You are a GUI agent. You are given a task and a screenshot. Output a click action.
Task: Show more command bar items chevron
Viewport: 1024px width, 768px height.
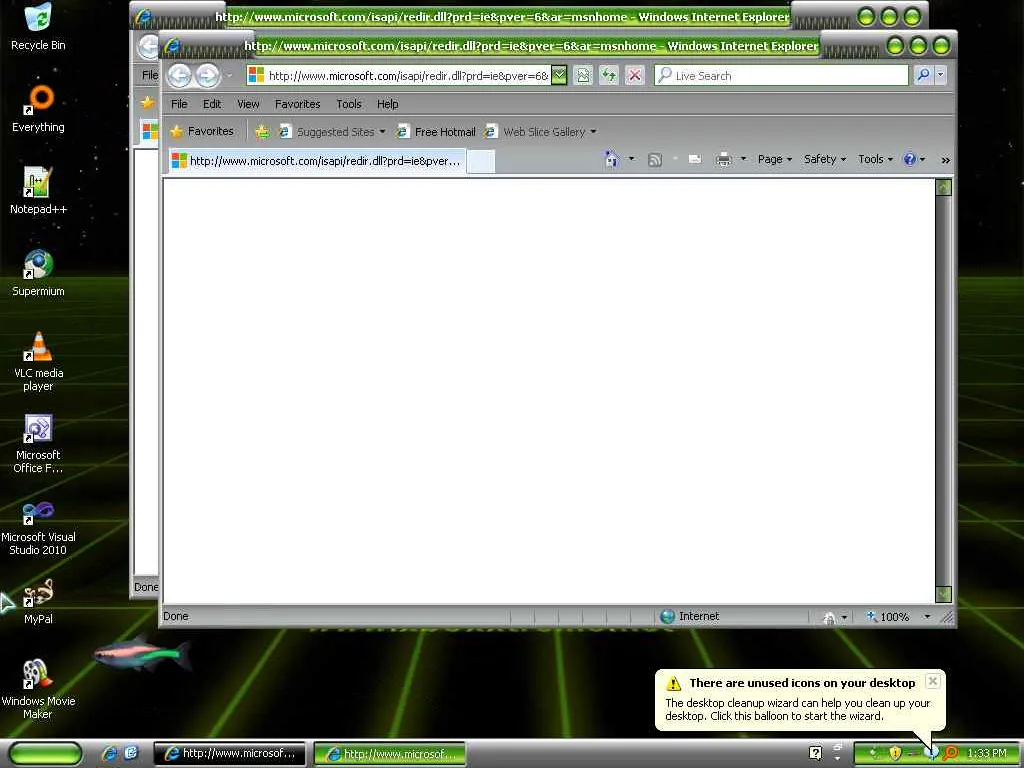(x=945, y=160)
